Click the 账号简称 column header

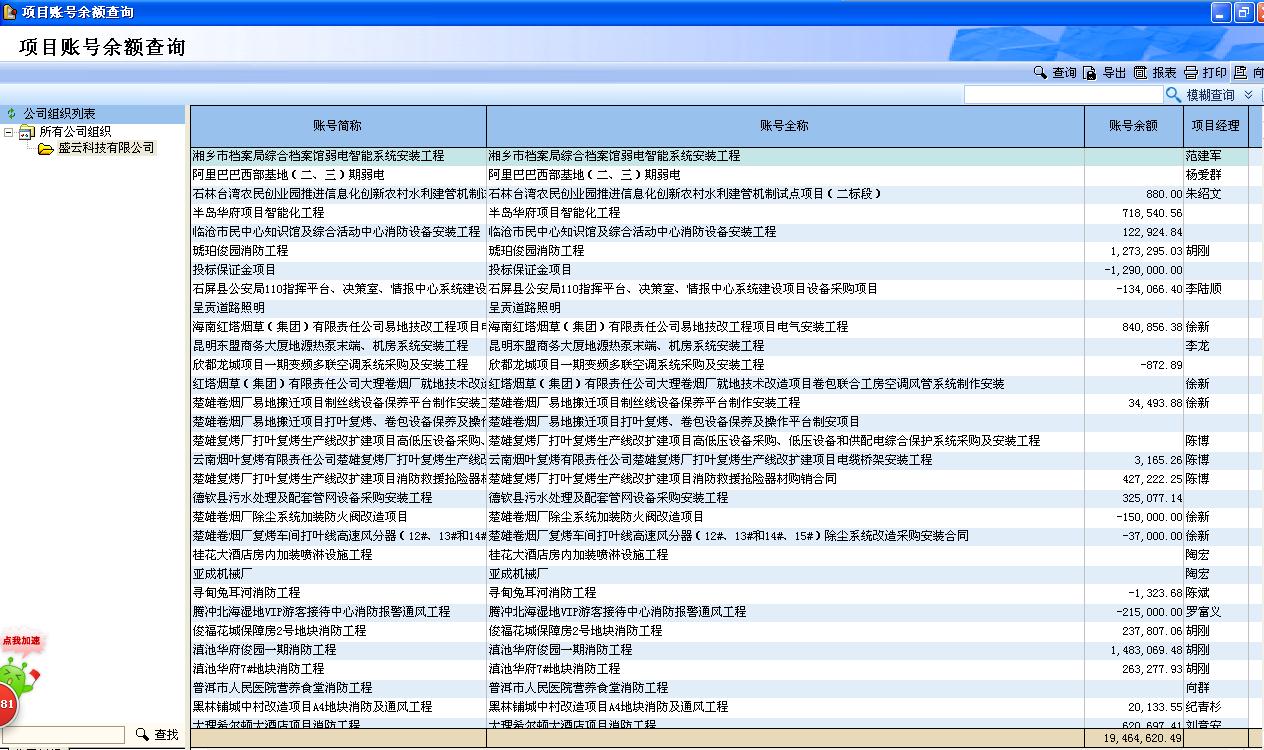[x=337, y=126]
